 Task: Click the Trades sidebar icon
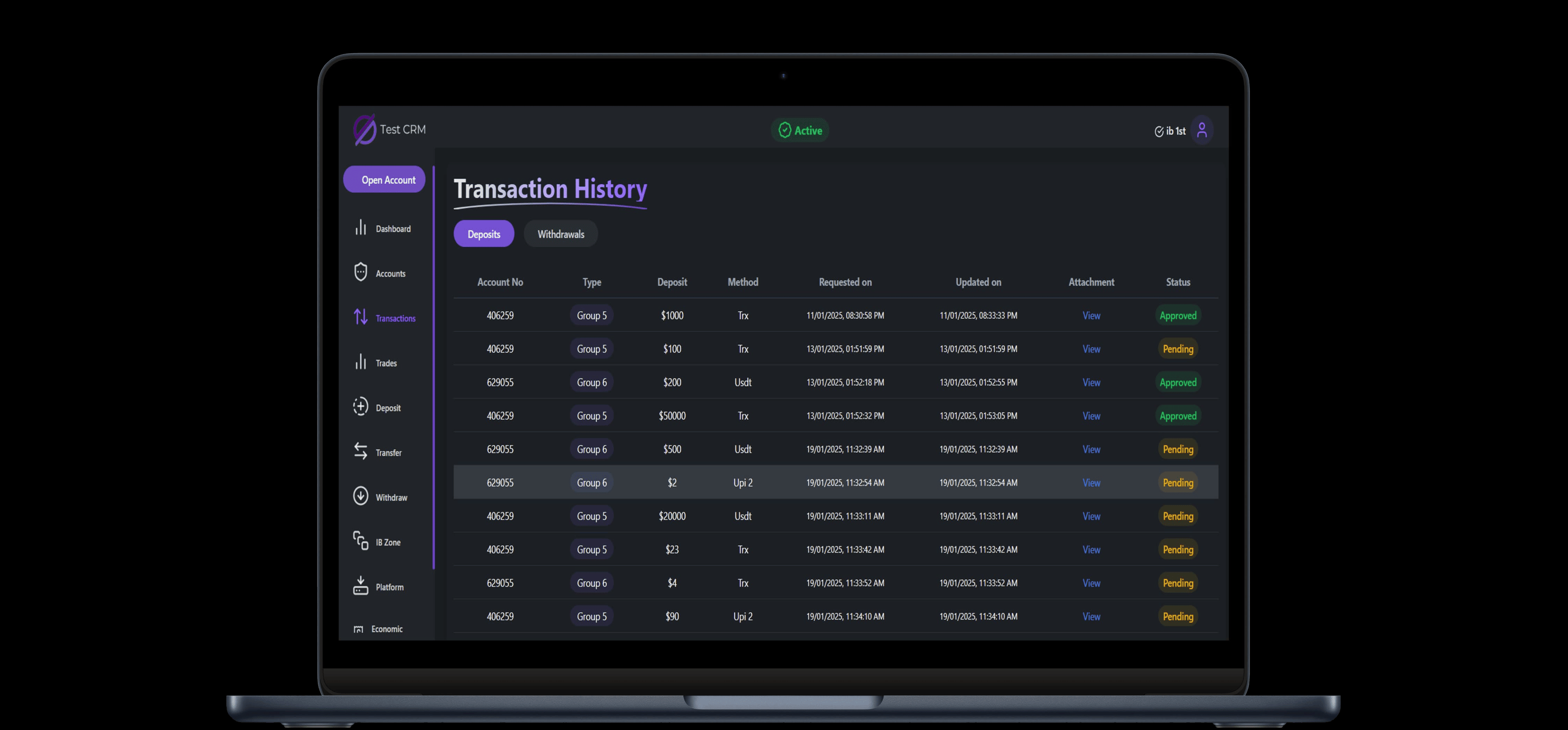pos(360,362)
